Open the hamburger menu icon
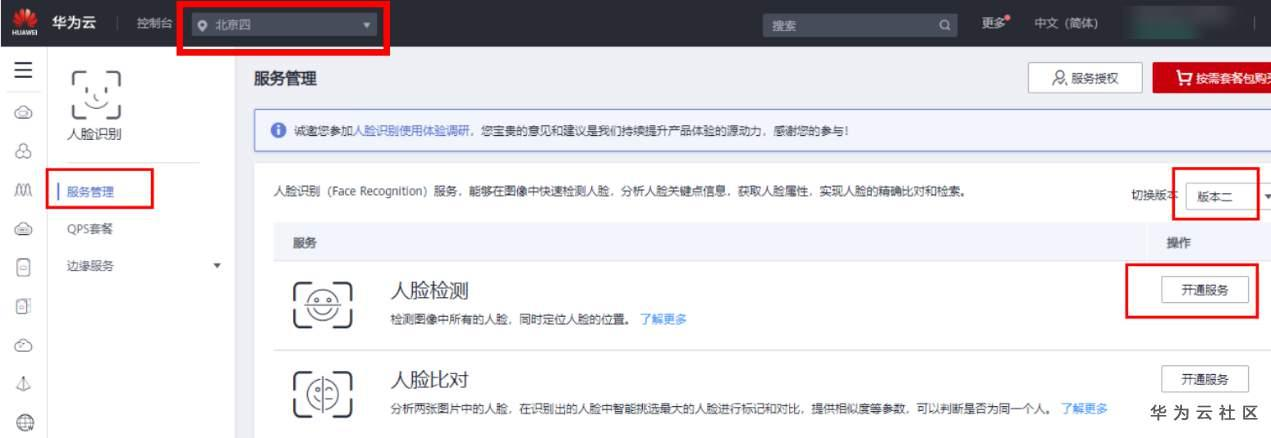This screenshot has height=438, width=1271. 22,71
